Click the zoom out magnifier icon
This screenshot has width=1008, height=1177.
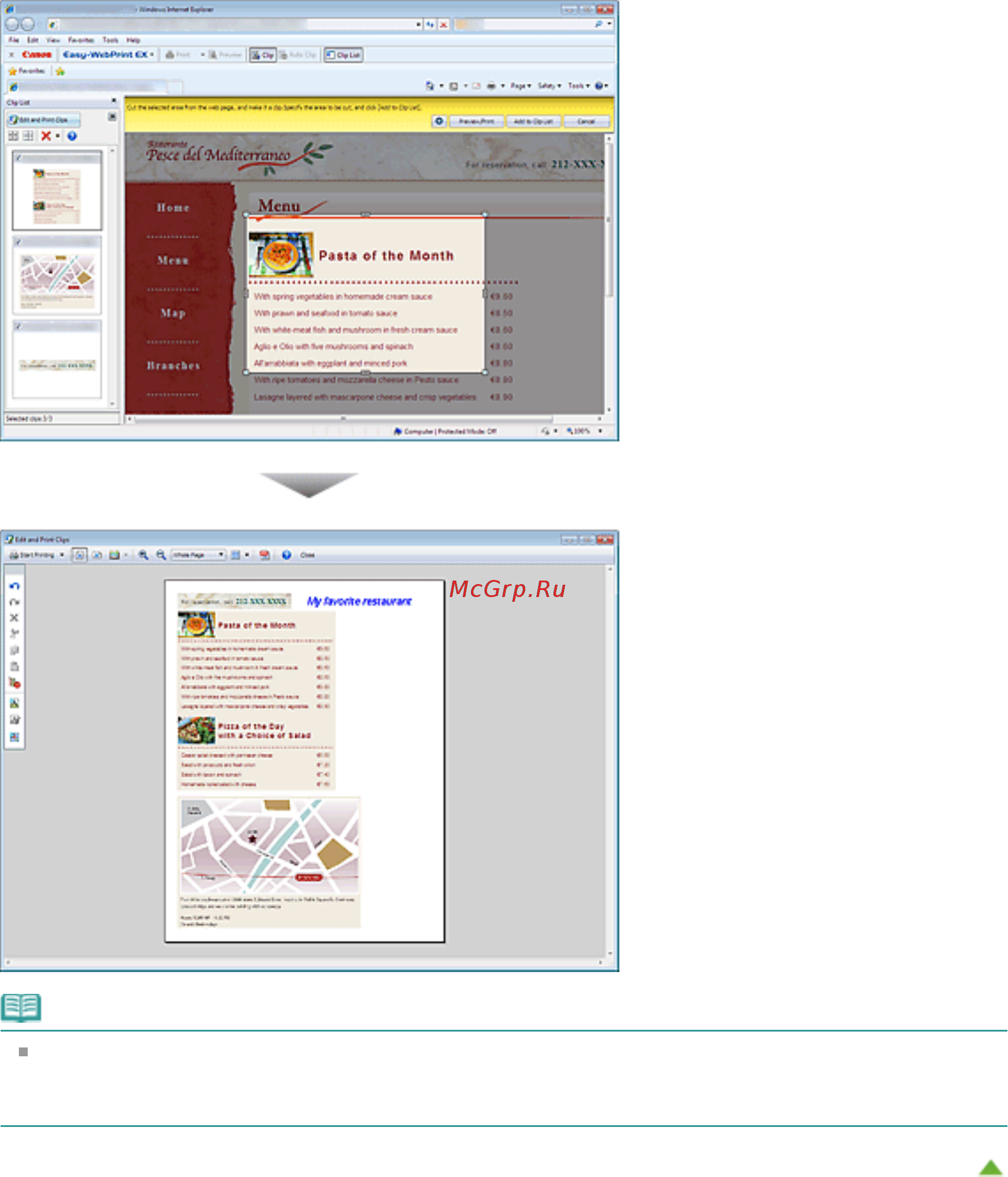coord(161,555)
